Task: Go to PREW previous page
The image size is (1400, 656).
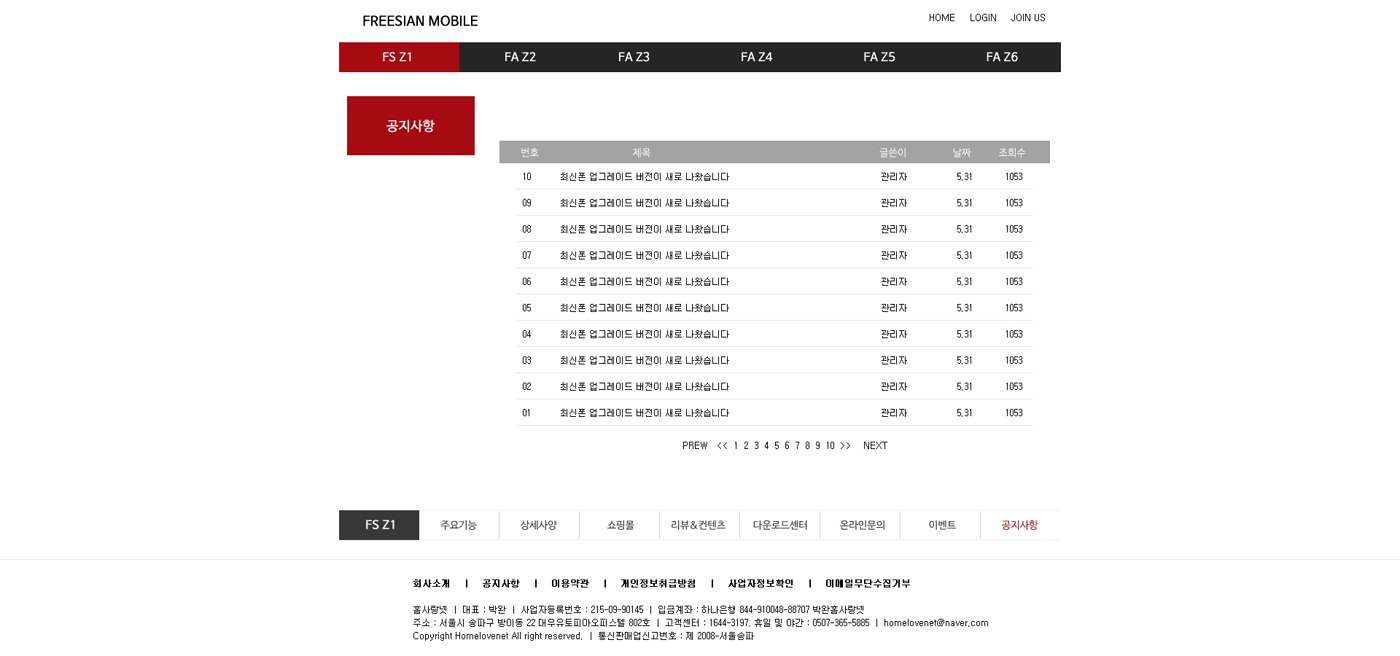Action: pyautogui.click(x=695, y=446)
